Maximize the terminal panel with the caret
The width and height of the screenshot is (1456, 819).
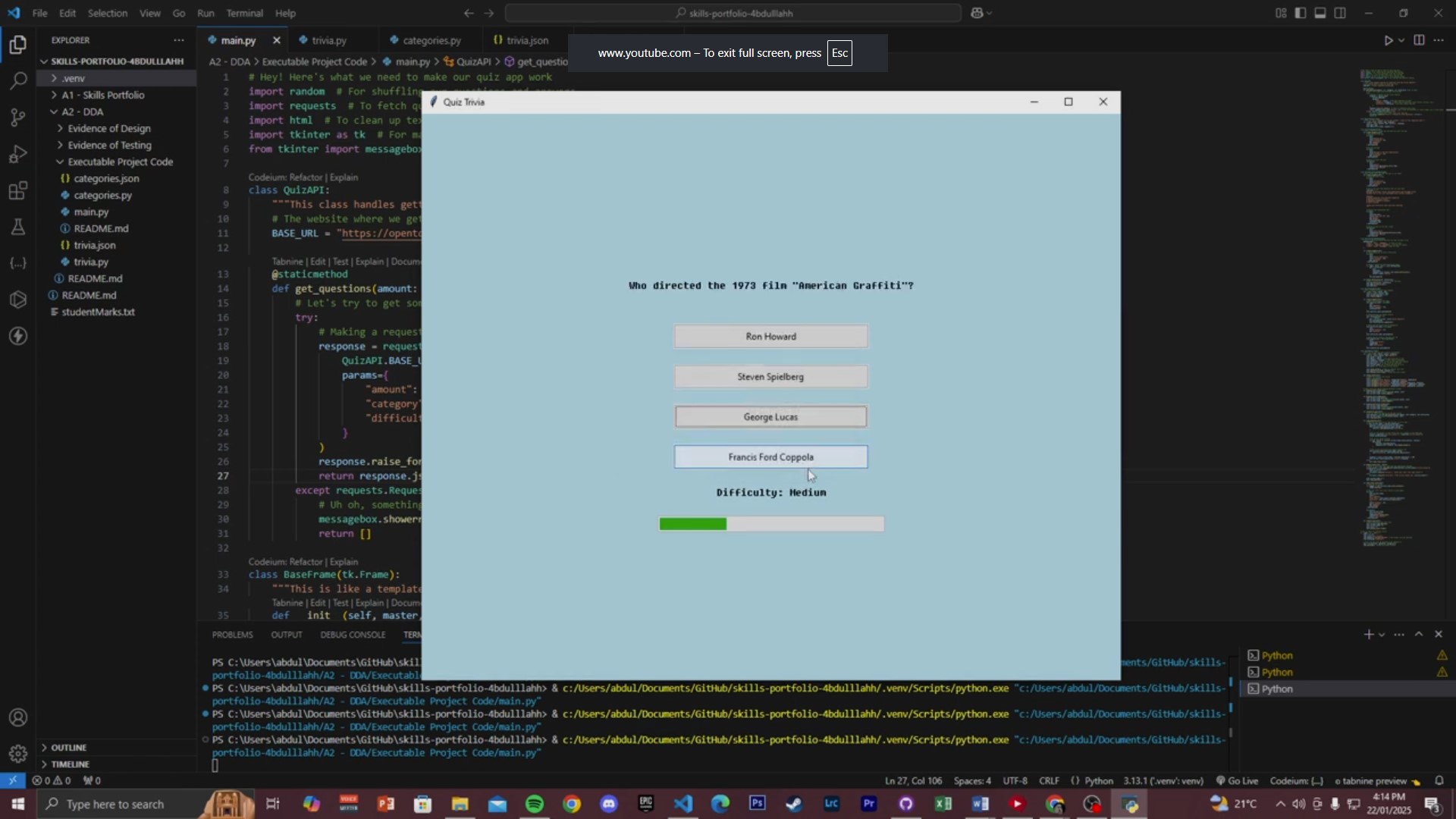coord(1419,635)
